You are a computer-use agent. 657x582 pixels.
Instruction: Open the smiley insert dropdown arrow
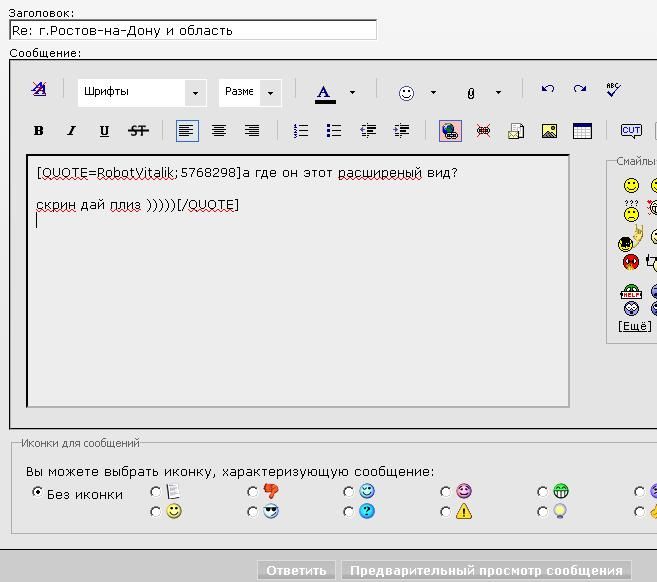433,92
